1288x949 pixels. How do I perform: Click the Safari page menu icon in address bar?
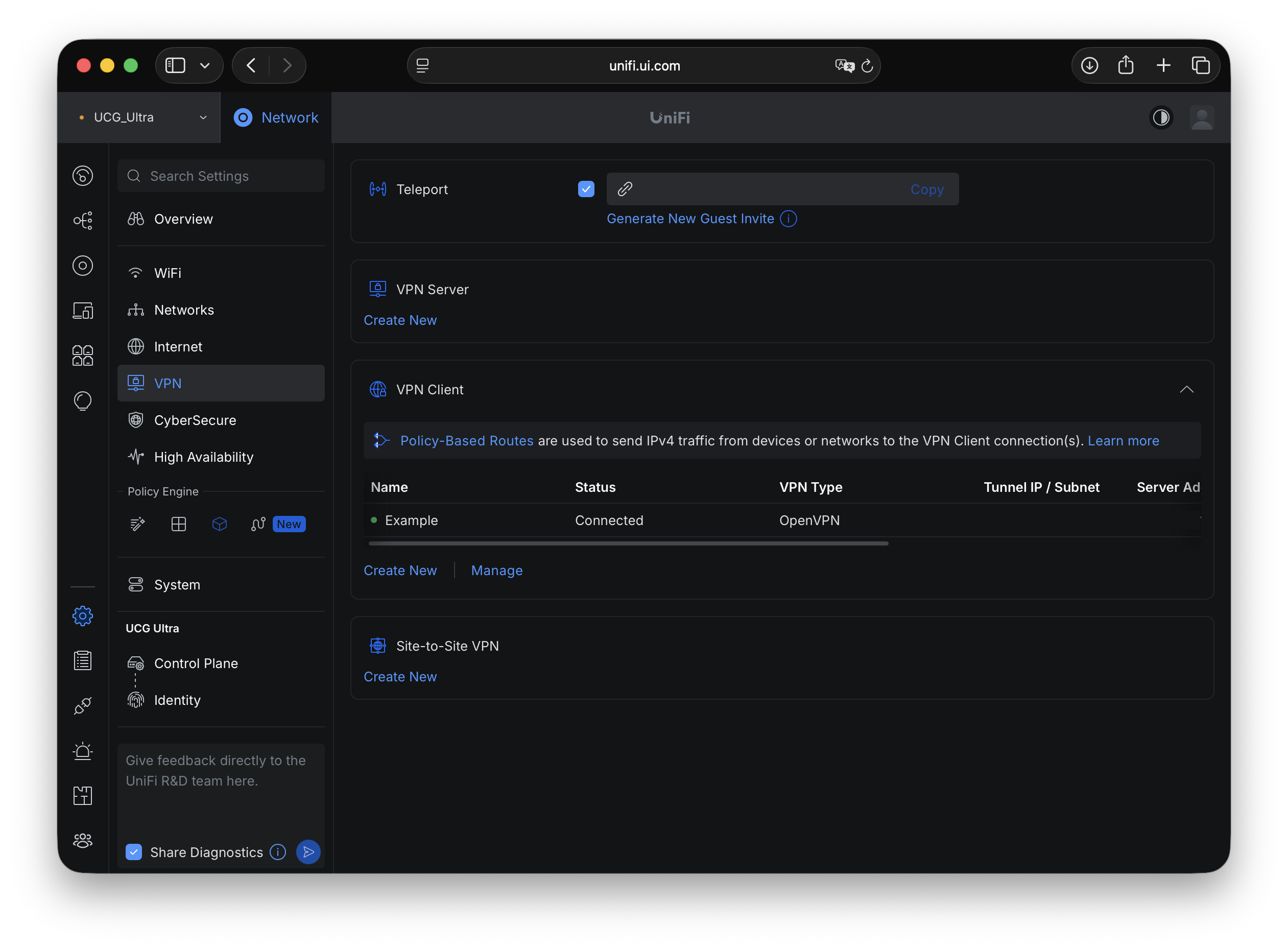coord(423,65)
